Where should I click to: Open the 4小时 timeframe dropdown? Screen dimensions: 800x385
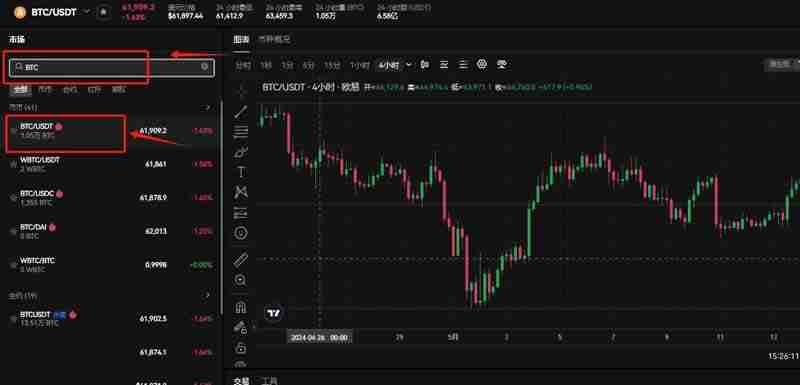(x=394, y=65)
